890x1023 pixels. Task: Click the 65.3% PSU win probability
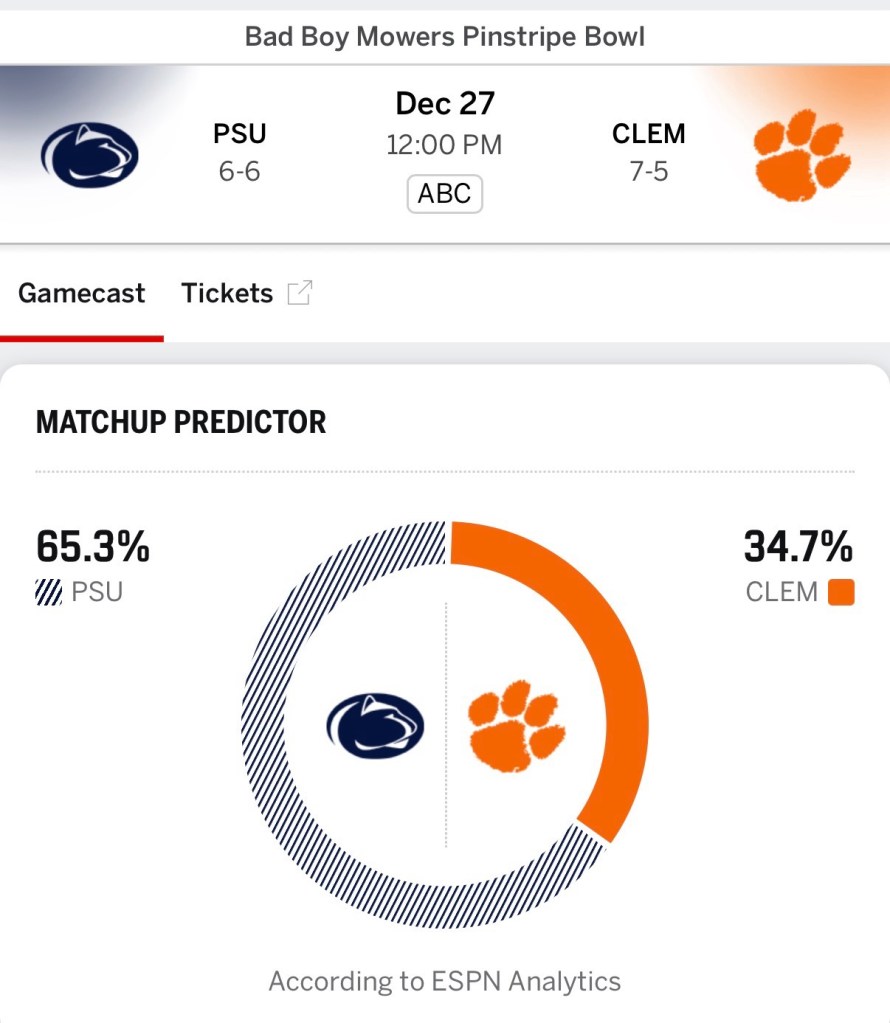[x=93, y=547]
